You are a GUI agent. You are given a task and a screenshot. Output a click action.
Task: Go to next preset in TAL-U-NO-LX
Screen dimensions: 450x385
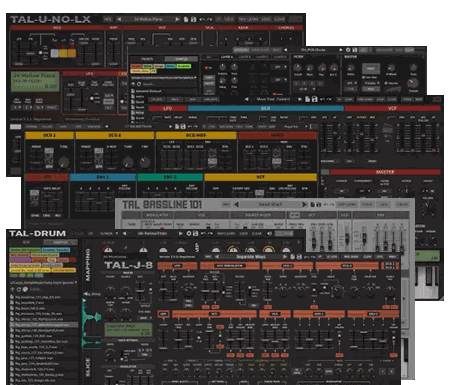(x=177, y=19)
